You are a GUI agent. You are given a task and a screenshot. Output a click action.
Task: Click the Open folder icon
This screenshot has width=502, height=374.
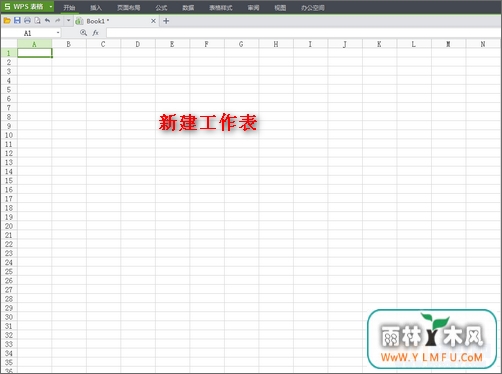pyautogui.click(x=7, y=21)
